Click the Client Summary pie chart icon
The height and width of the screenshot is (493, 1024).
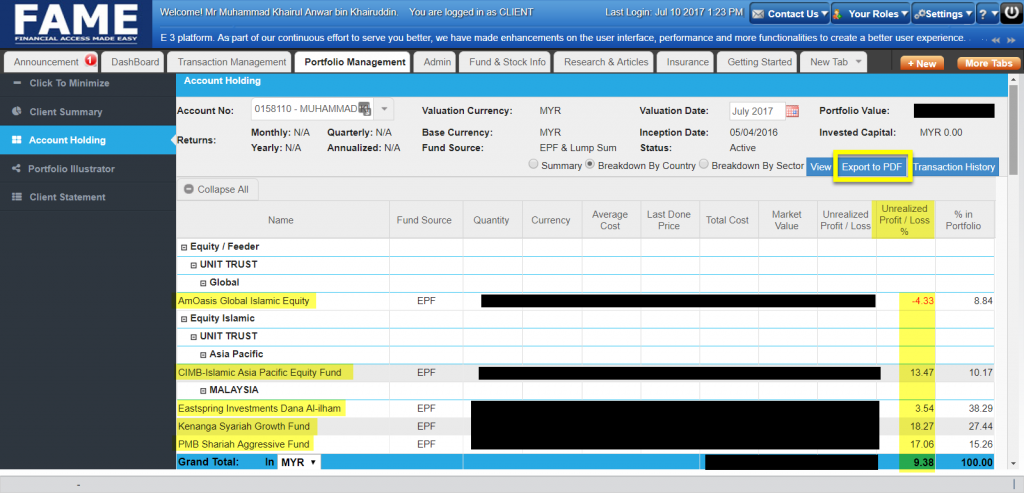[16, 112]
